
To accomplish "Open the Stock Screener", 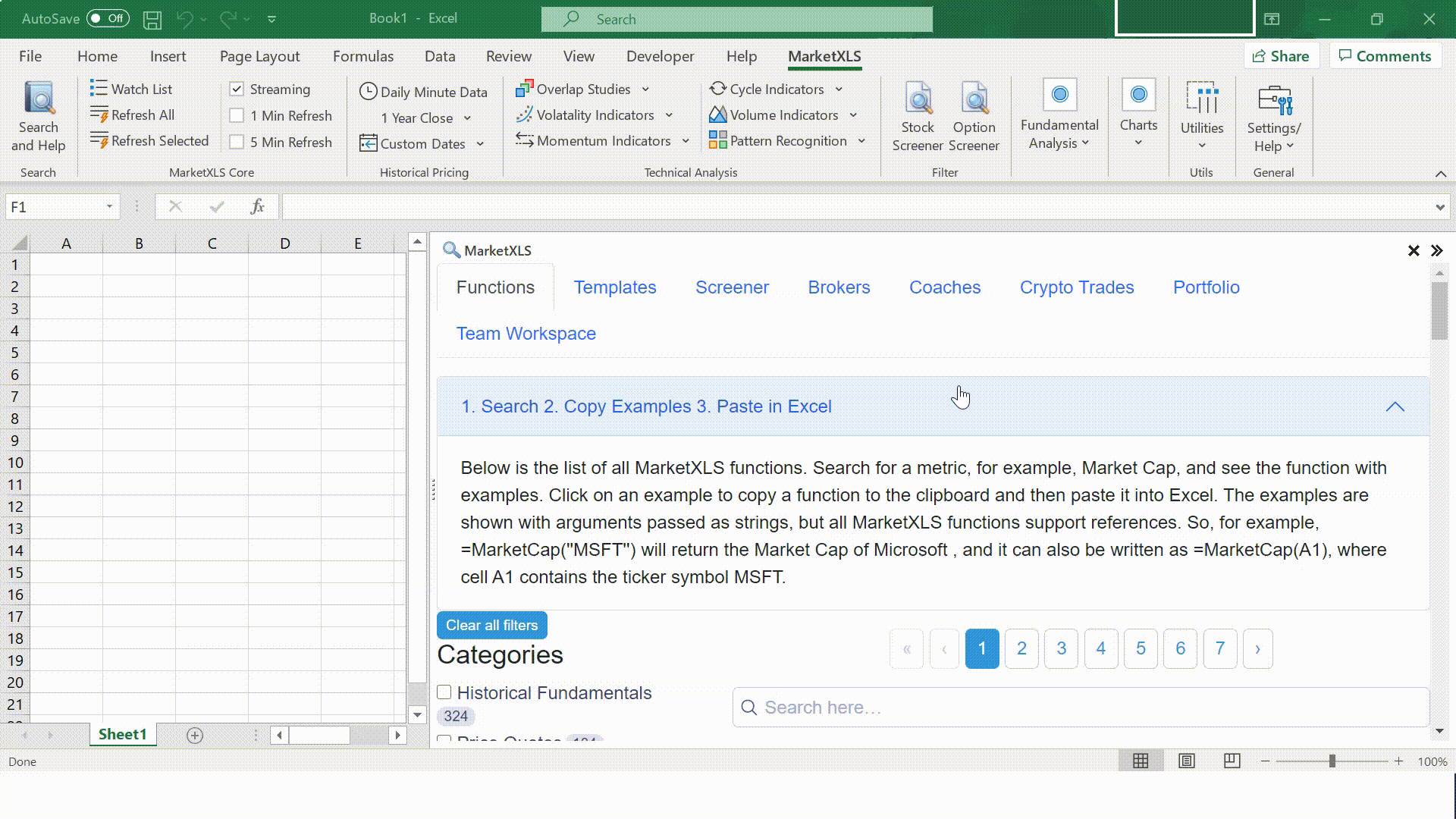I will 917,117.
